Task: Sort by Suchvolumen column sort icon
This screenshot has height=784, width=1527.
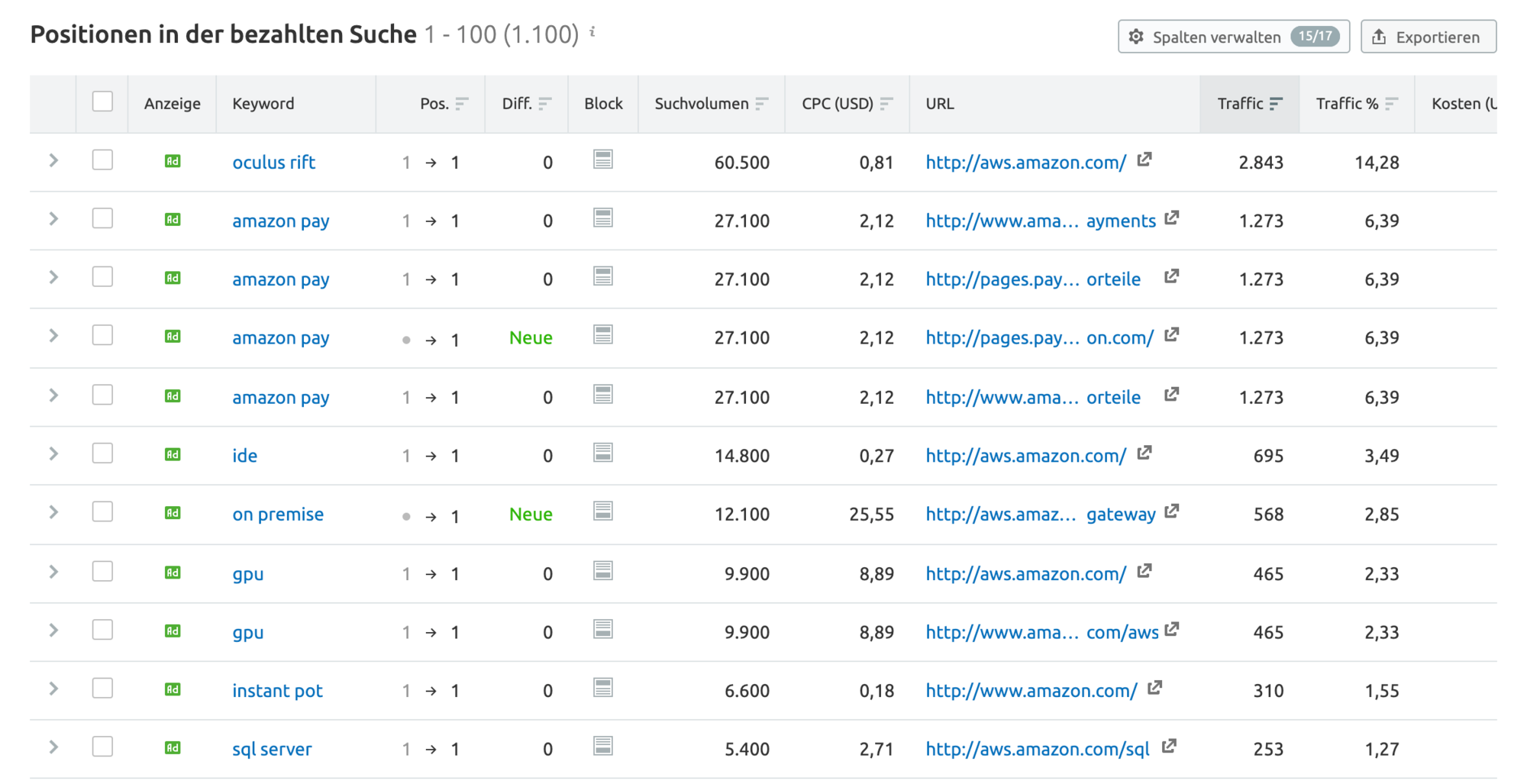Action: point(762,104)
